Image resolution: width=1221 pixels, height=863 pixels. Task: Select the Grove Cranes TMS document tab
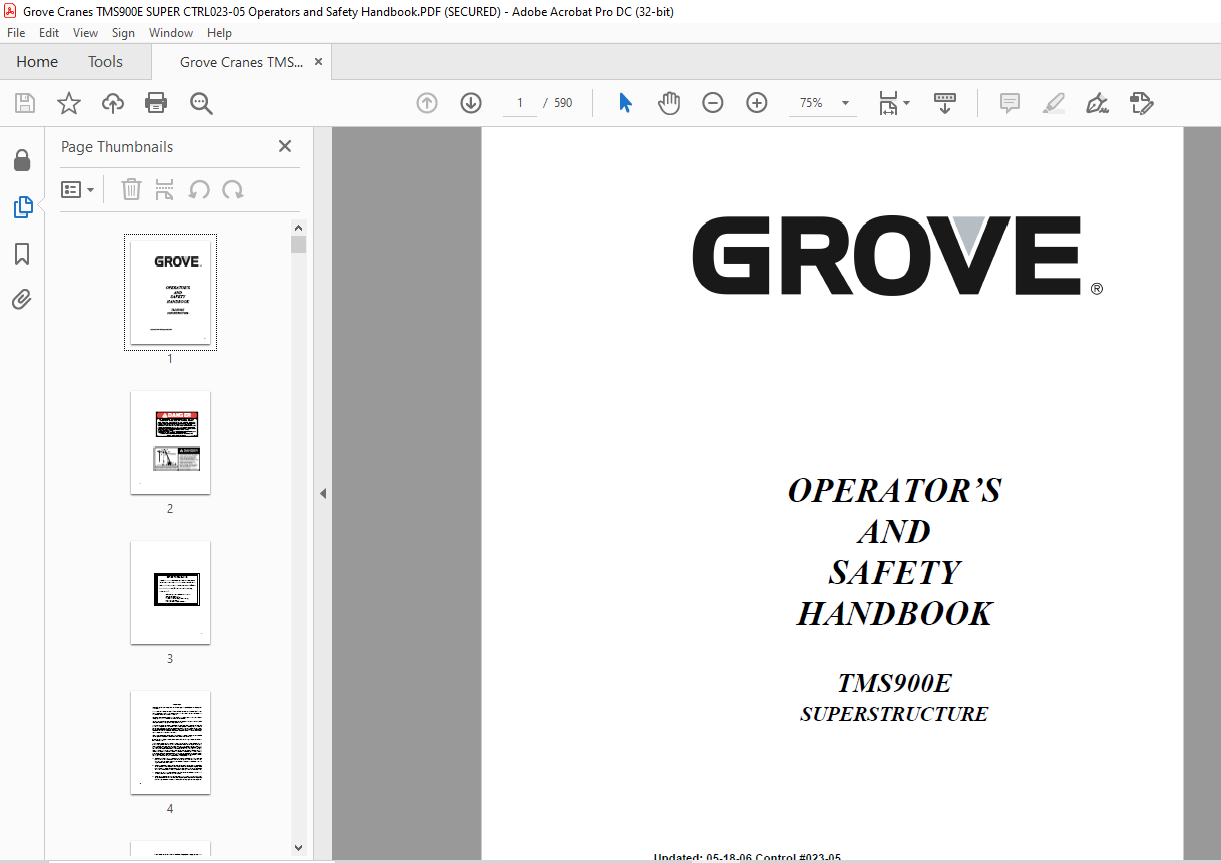pos(241,62)
